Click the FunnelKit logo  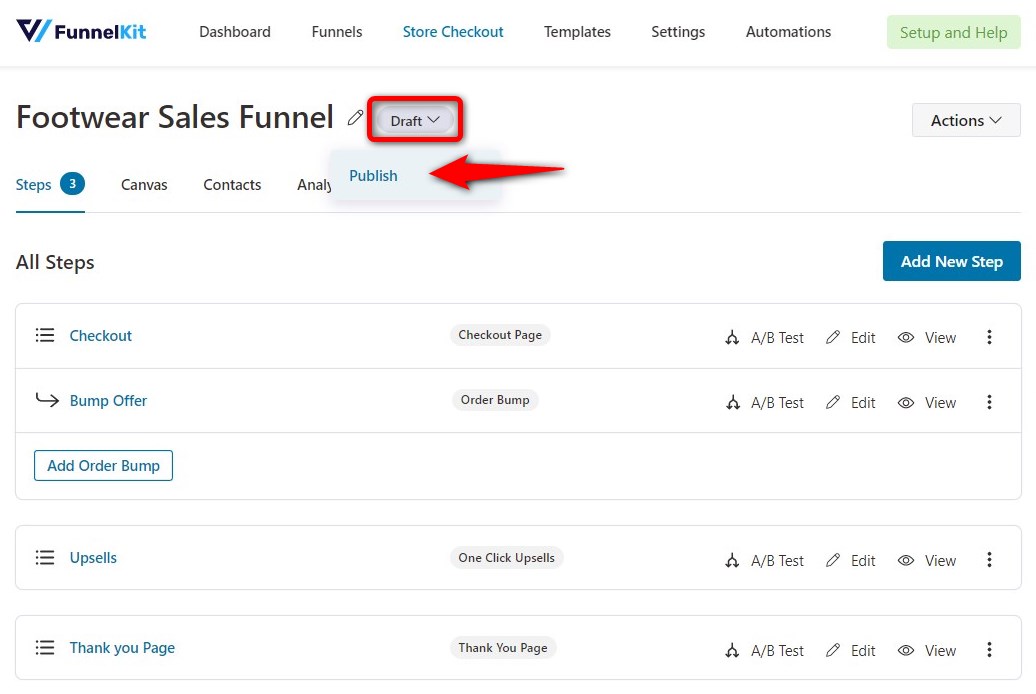[81, 31]
